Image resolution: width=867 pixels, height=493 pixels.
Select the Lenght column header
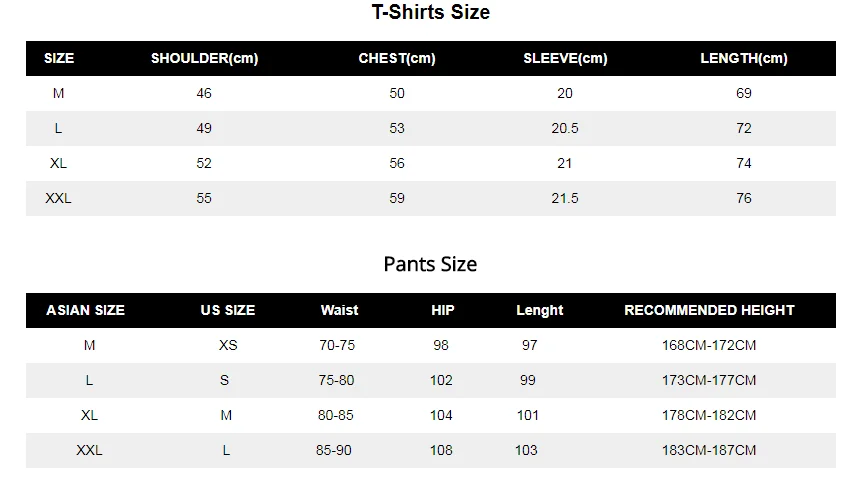540,311
